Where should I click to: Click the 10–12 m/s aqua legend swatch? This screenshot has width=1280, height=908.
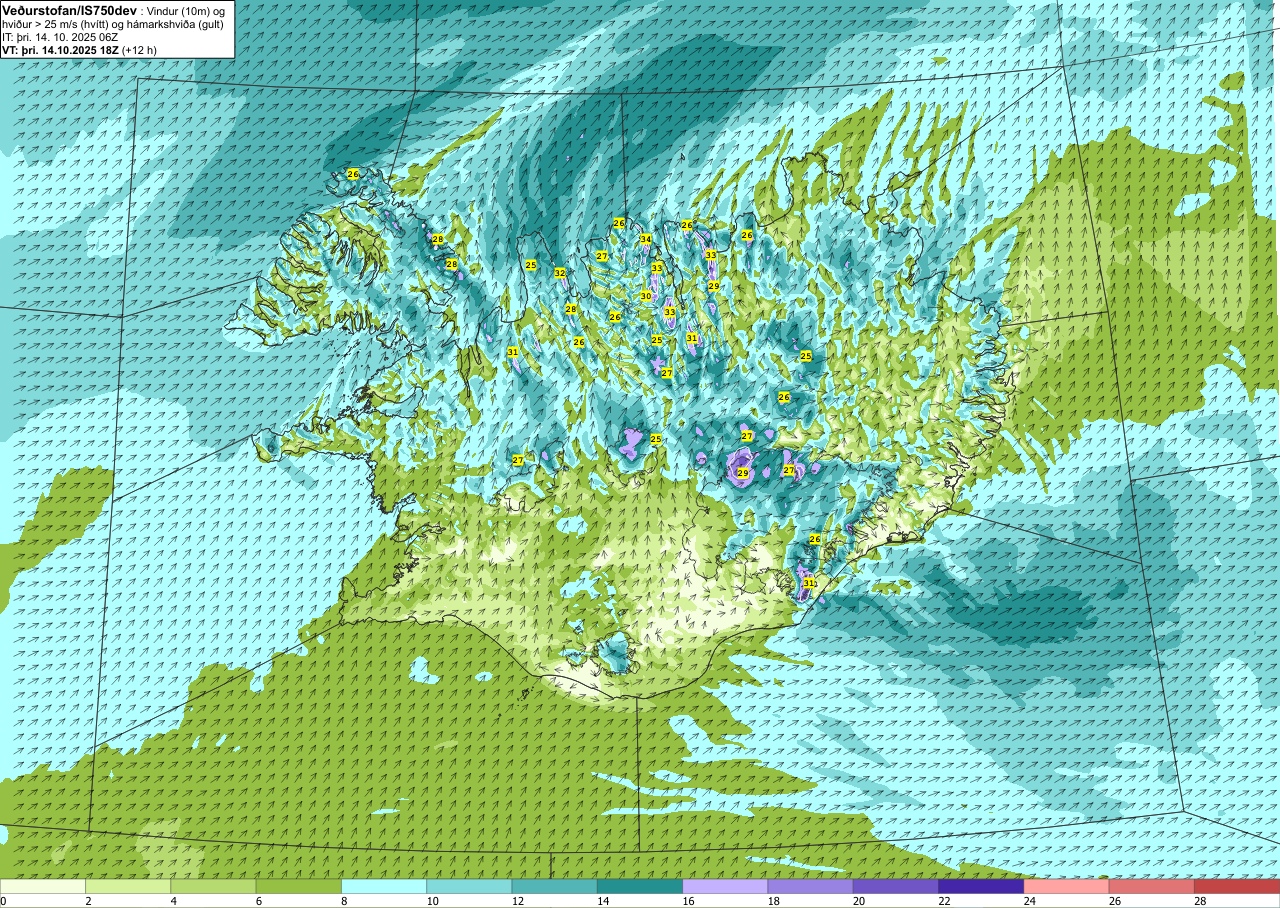point(469,886)
